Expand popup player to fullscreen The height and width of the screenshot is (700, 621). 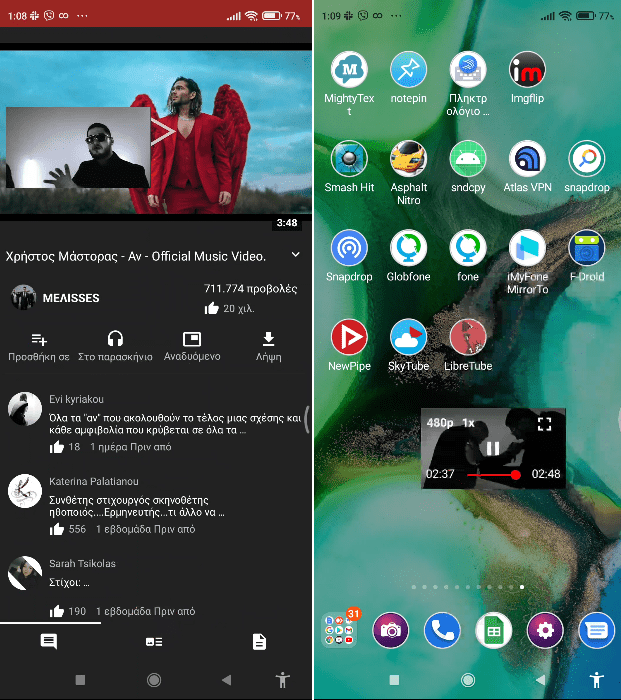pos(544,424)
